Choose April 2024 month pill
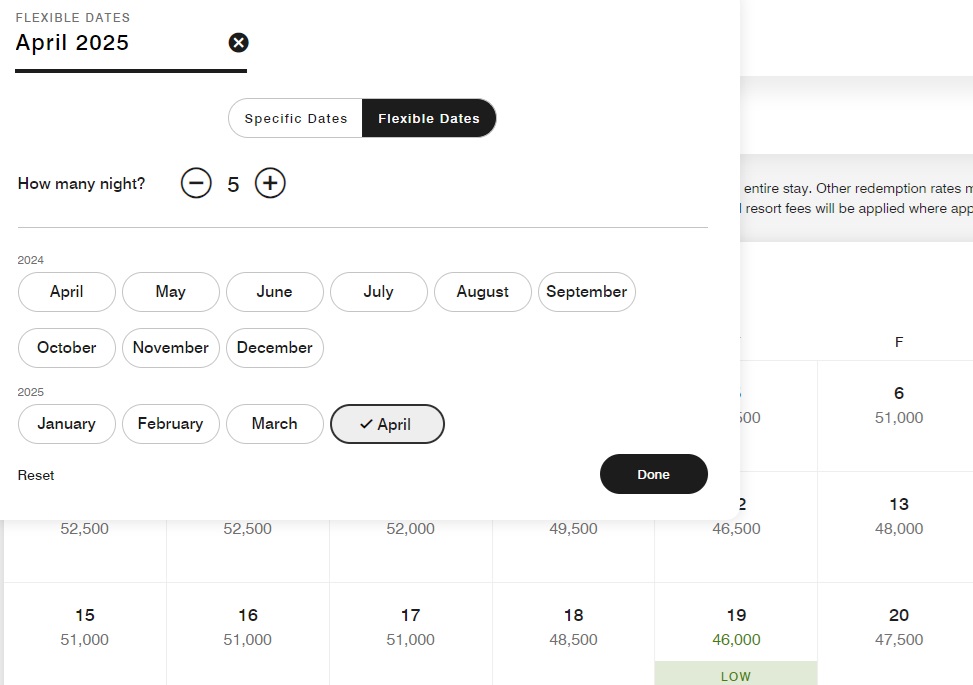Screen dimensions: 973x685 (67, 292)
